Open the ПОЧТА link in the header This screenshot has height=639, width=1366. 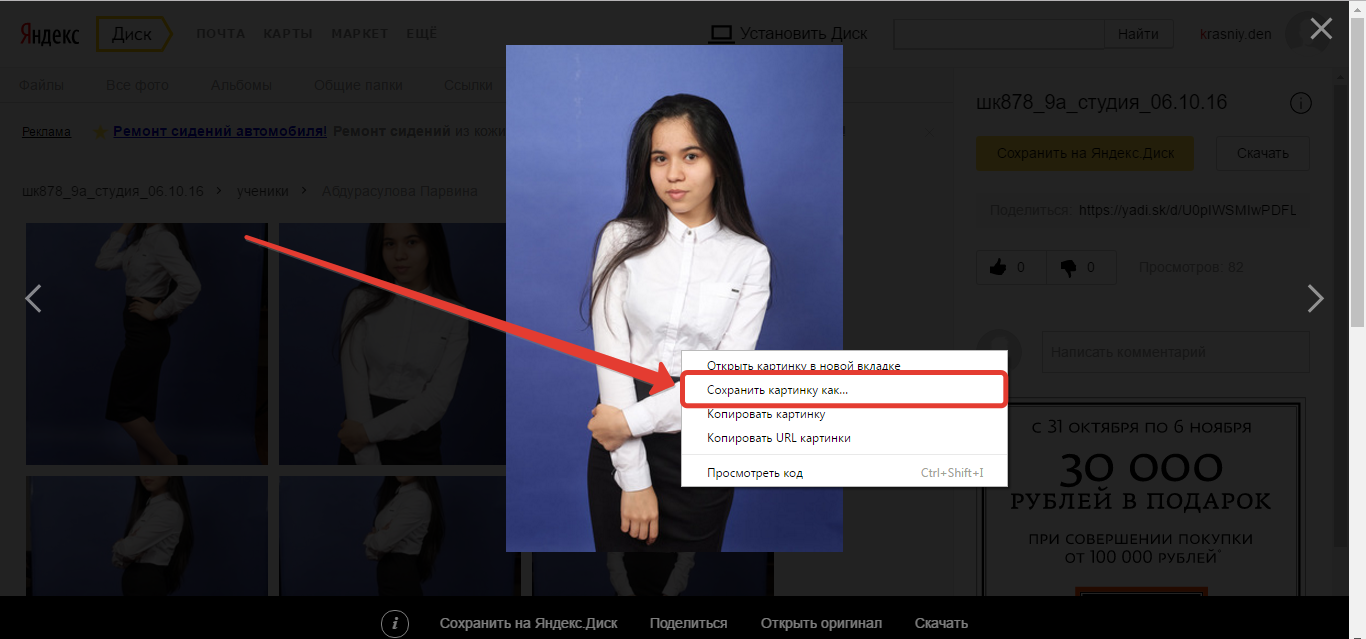click(x=220, y=34)
